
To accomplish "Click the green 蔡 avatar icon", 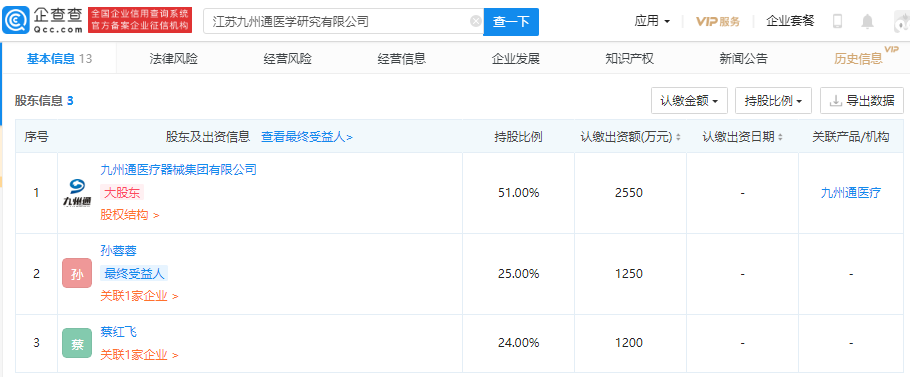I will [77, 343].
